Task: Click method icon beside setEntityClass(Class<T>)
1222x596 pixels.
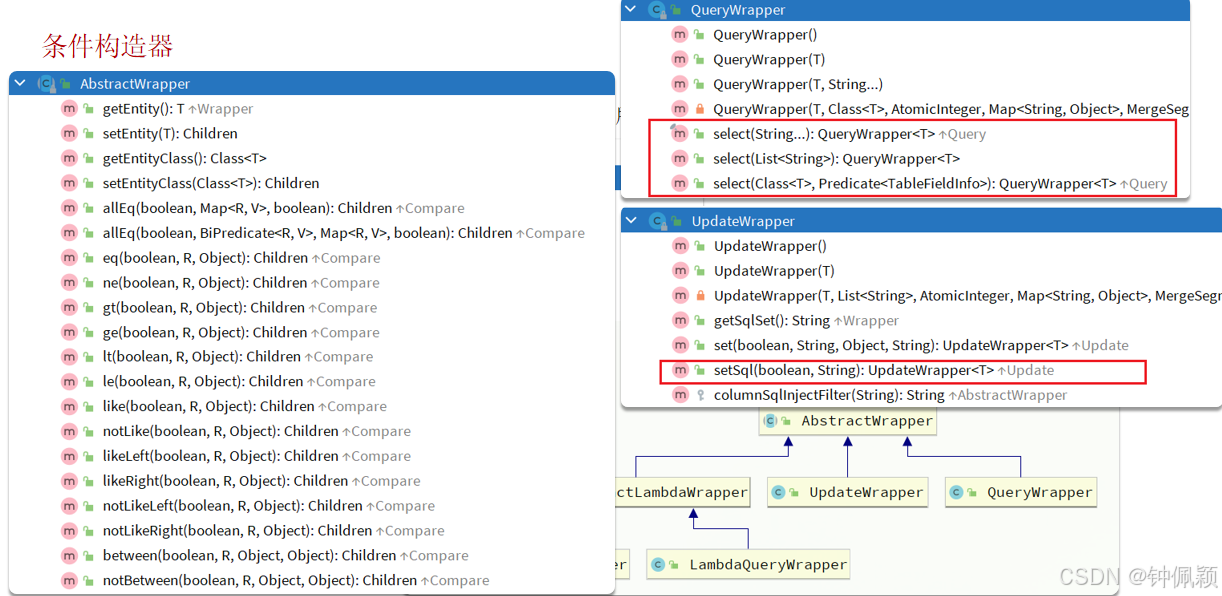Action: tap(69, 183)
